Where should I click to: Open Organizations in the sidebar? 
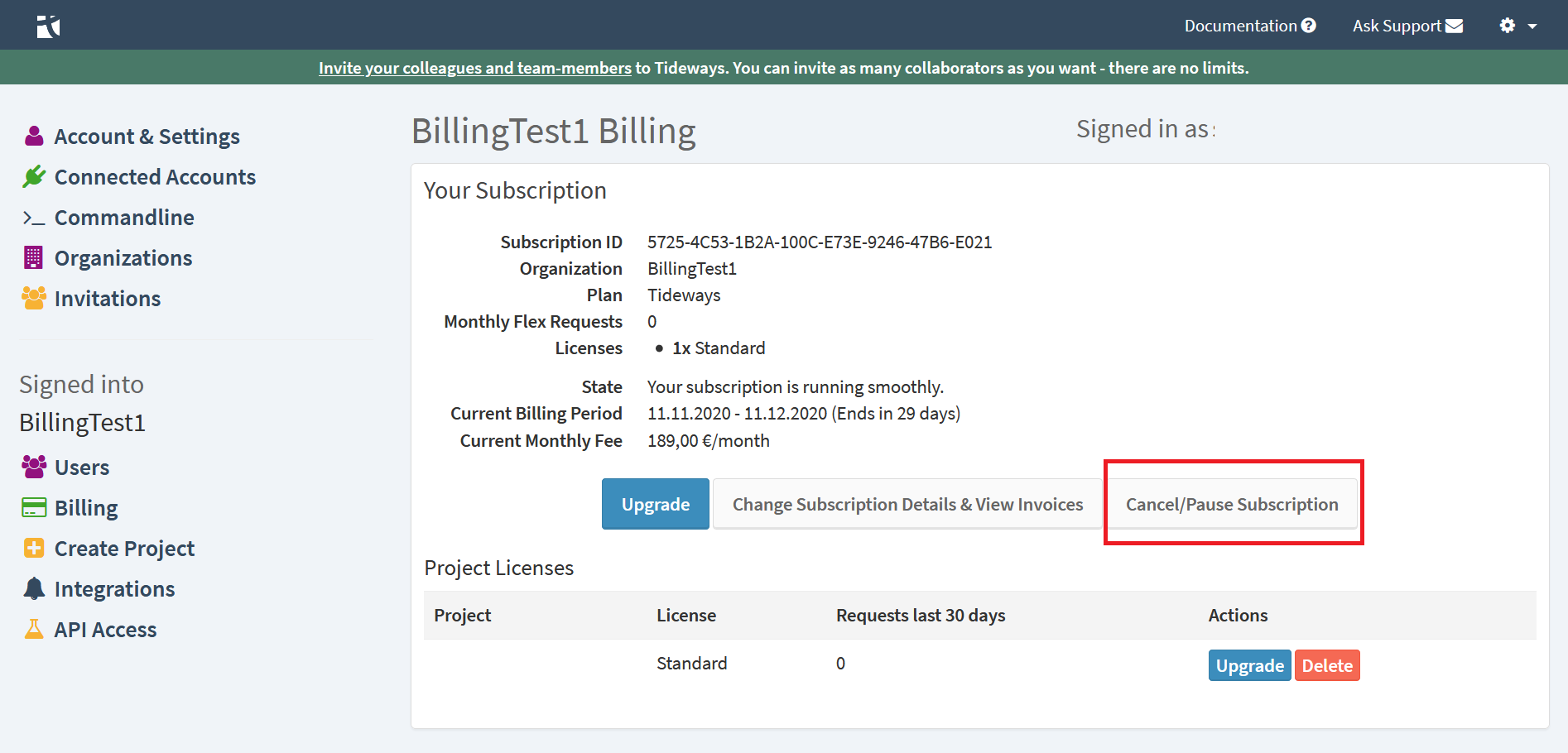[x=123, y=258]
